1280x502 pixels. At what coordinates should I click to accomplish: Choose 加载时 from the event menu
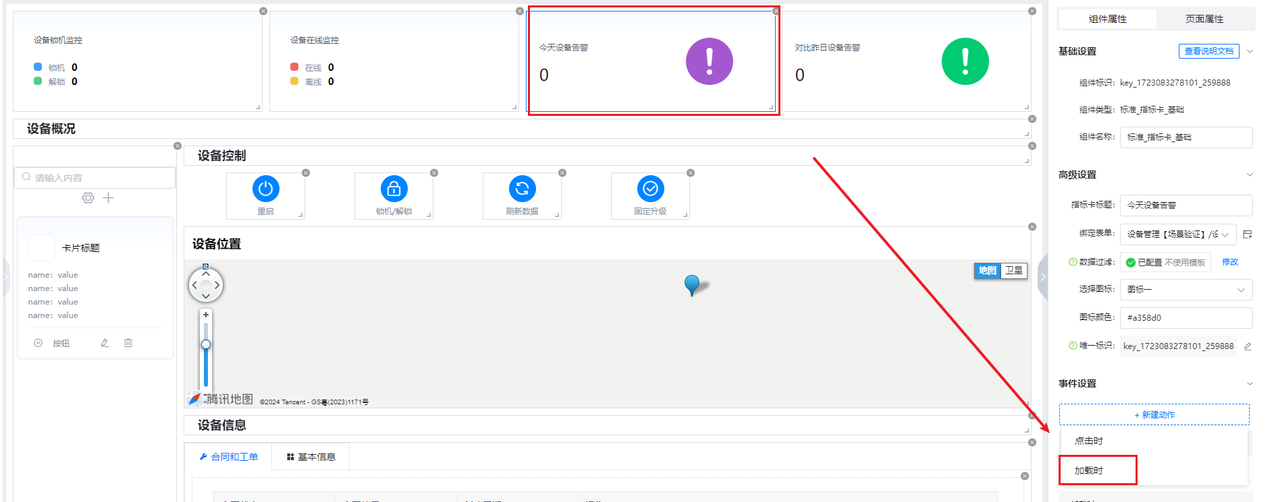pyautogui.click(x=1090, y=470)
